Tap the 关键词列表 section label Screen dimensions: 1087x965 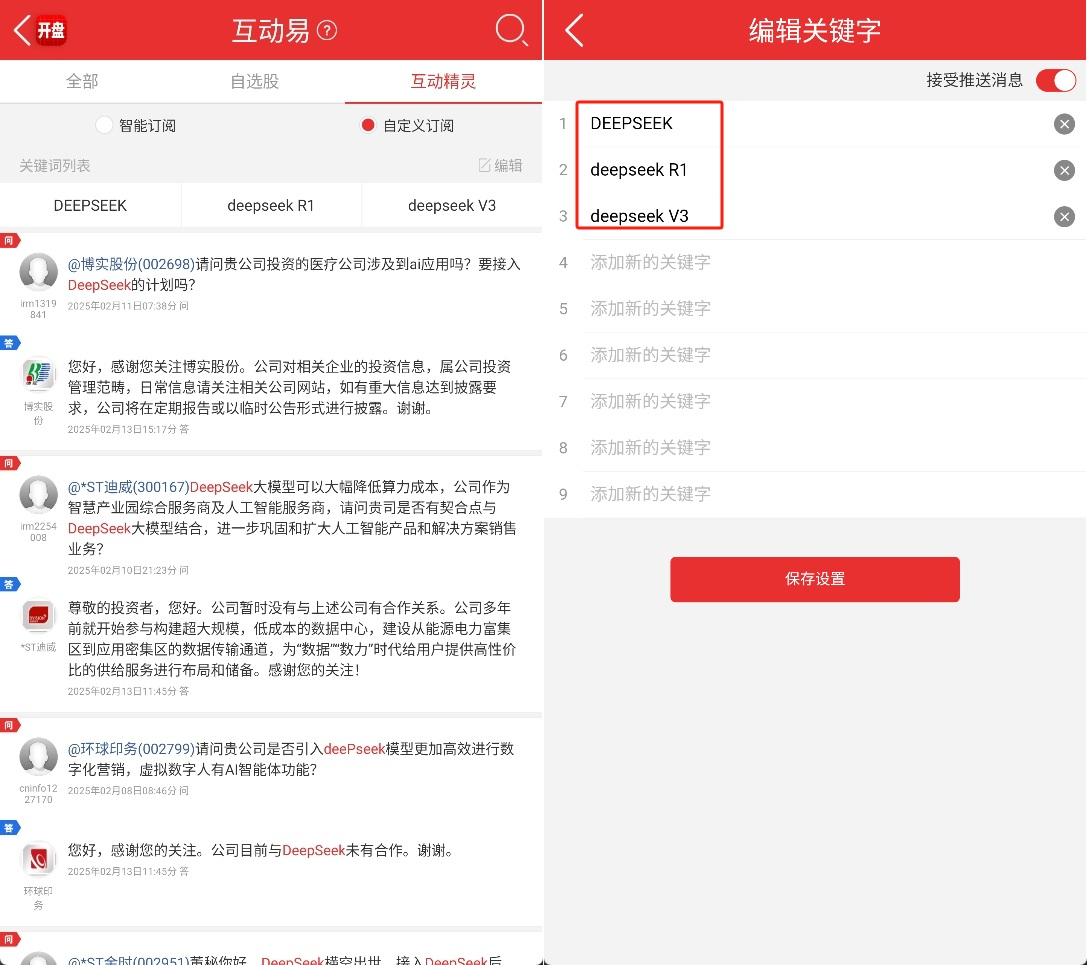click(55, 166)
